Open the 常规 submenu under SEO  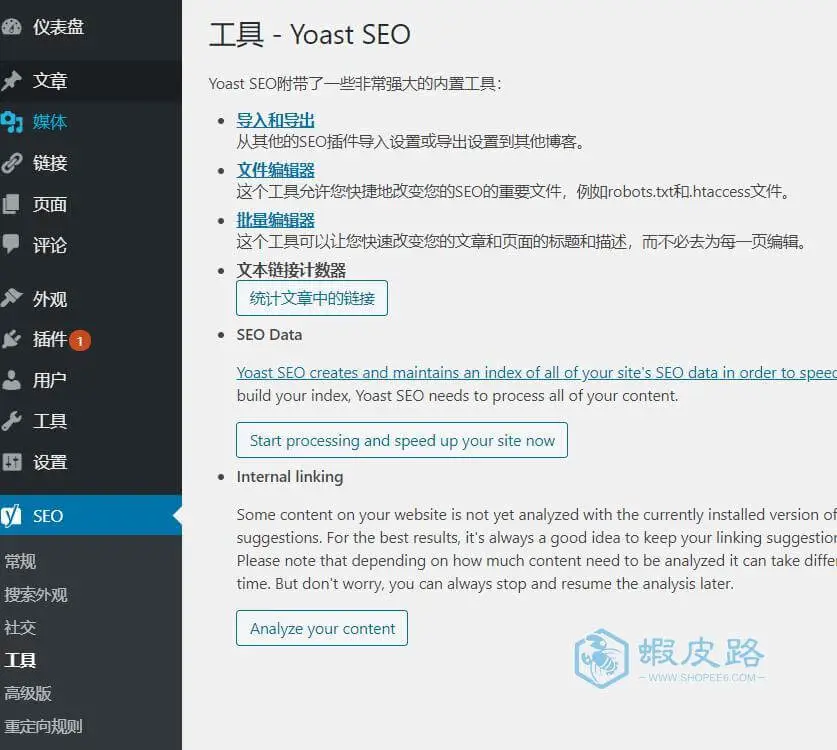coord(20,562)
